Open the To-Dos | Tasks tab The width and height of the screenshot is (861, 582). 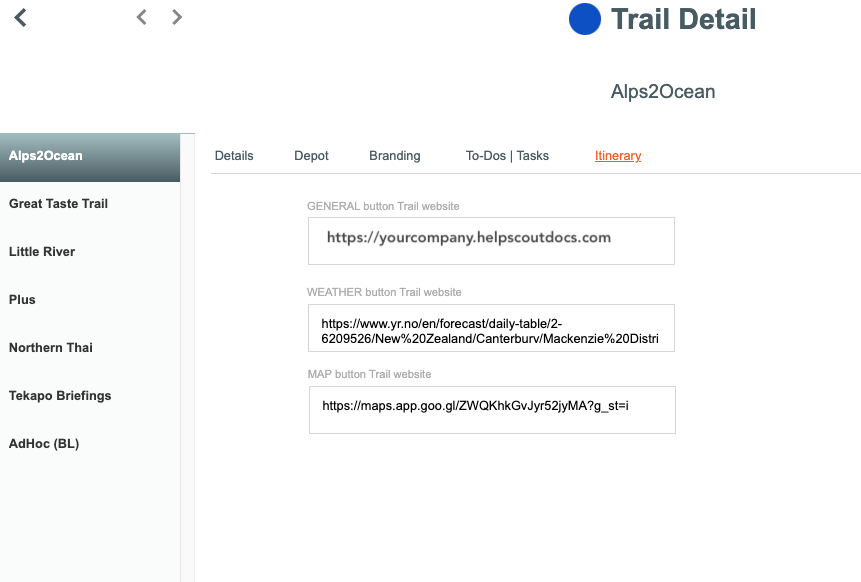[507, 156]
